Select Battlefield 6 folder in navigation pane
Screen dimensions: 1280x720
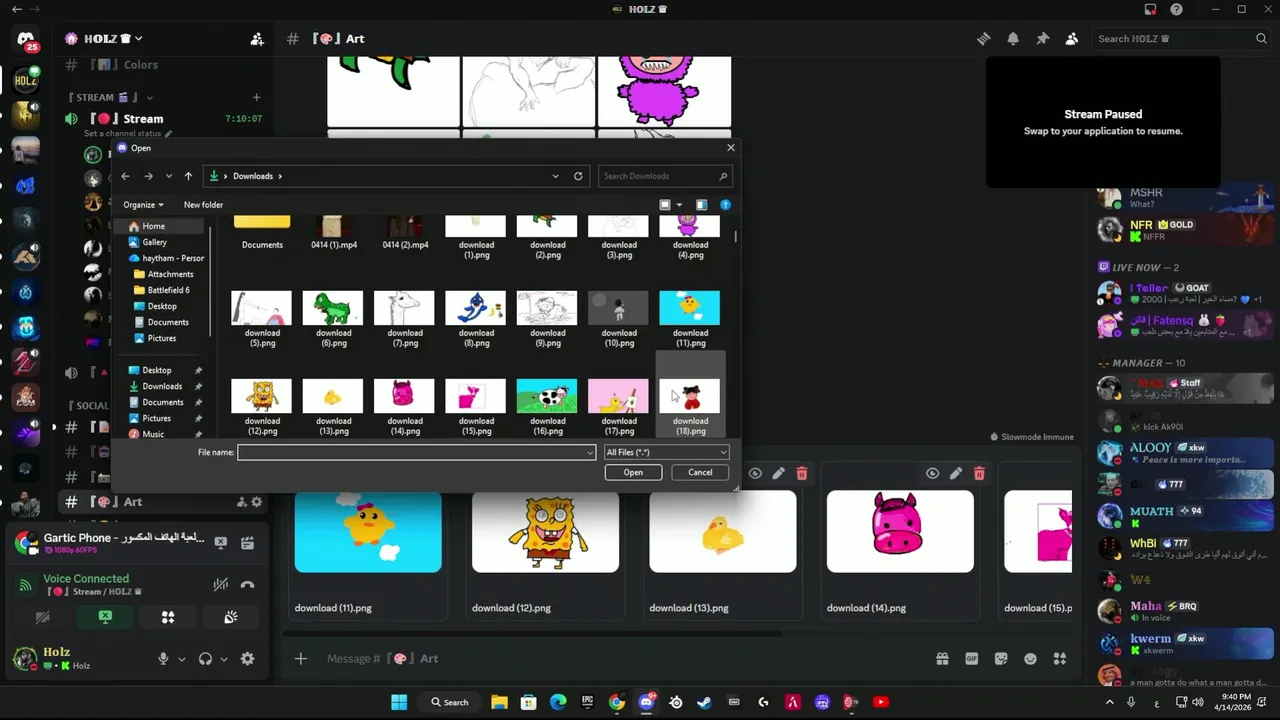(168, 290)
